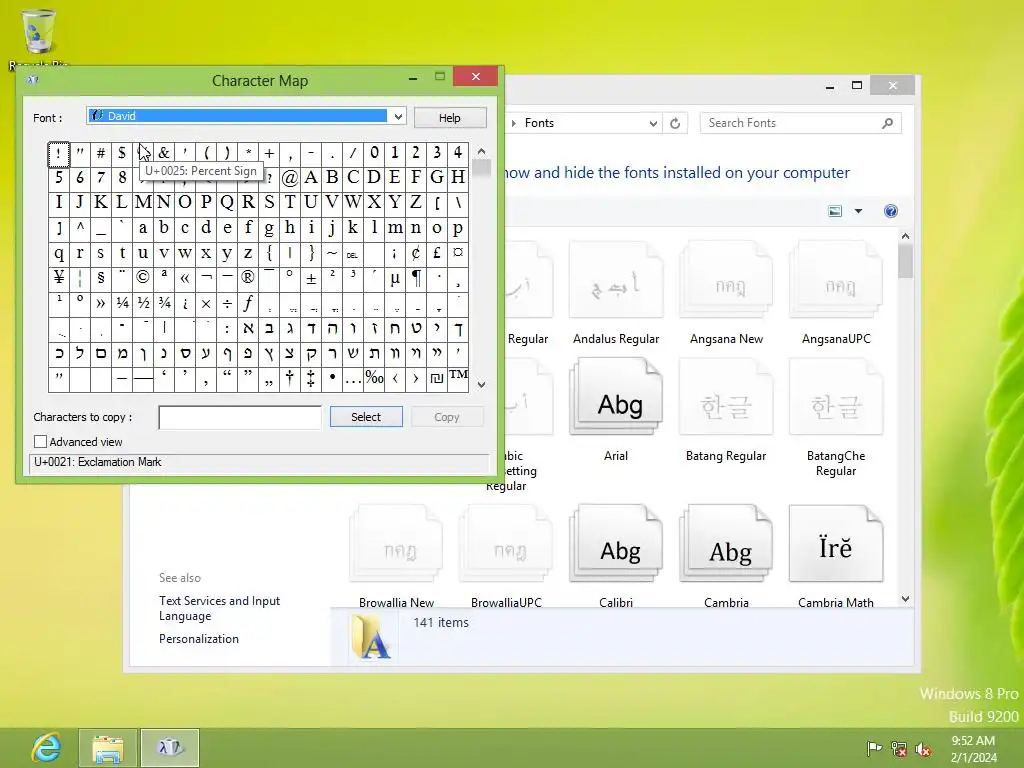Screen dimensions: 1024x768
Task: Open the Personalization link
Action: [199, 639]
